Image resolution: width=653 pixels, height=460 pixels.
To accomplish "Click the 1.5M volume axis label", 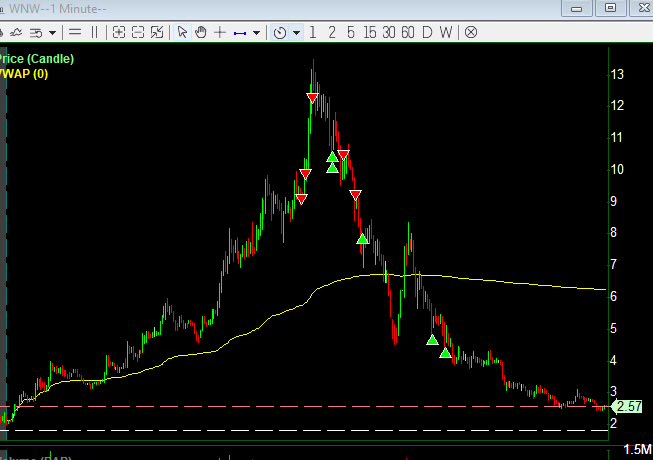I will pyautogui.click(x=637, y=450).
